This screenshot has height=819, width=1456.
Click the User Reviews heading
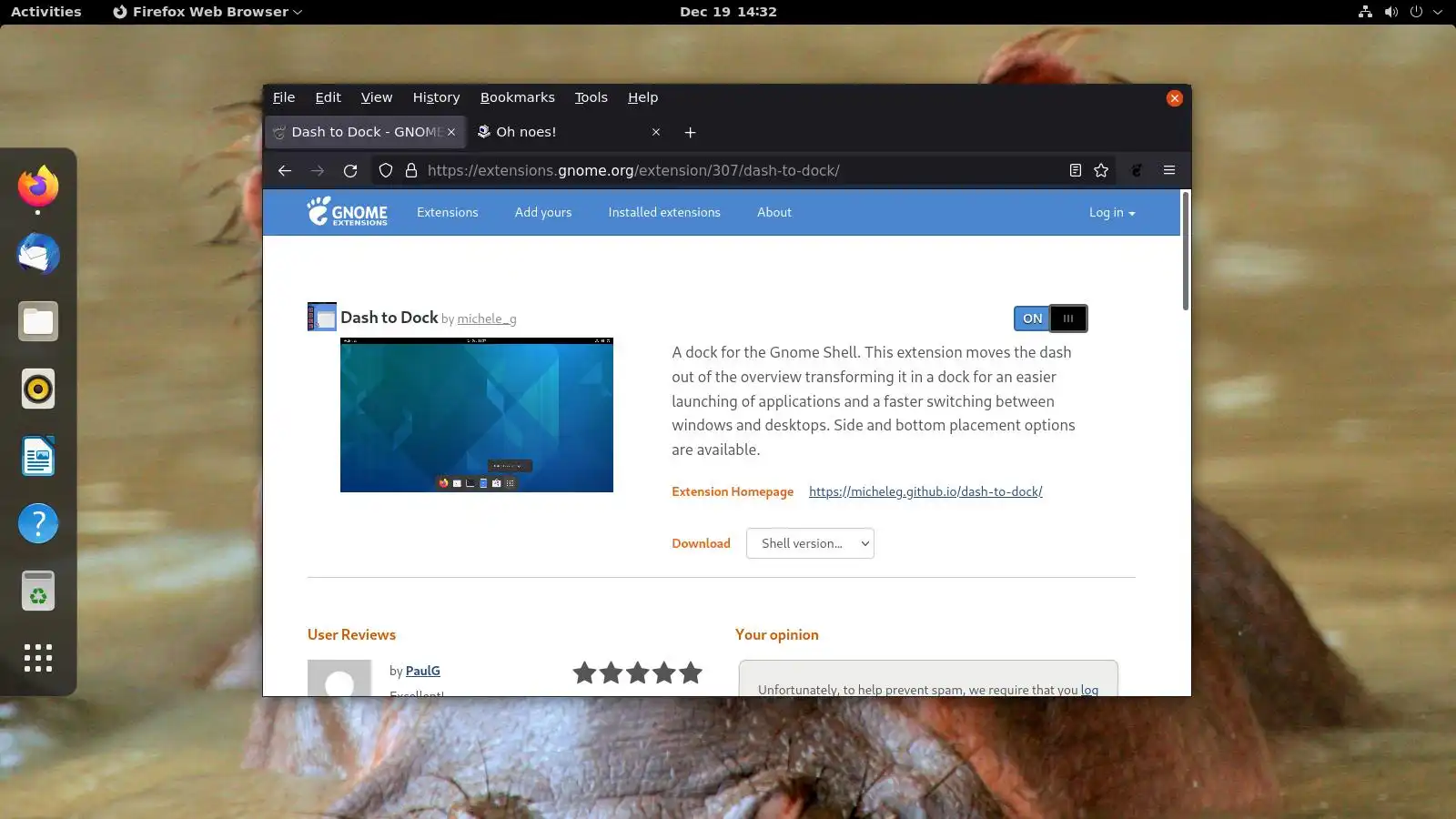tap(351, 634)
